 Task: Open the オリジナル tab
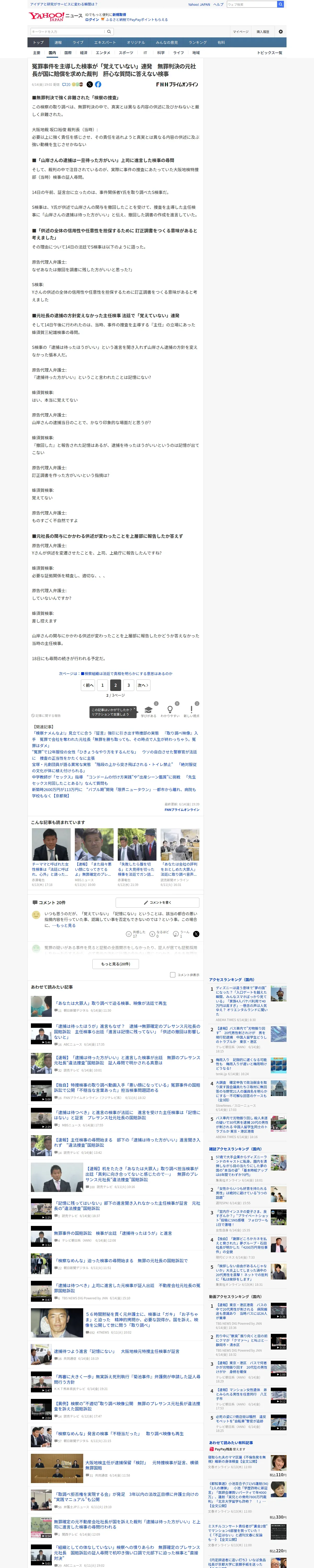[136, 43]
